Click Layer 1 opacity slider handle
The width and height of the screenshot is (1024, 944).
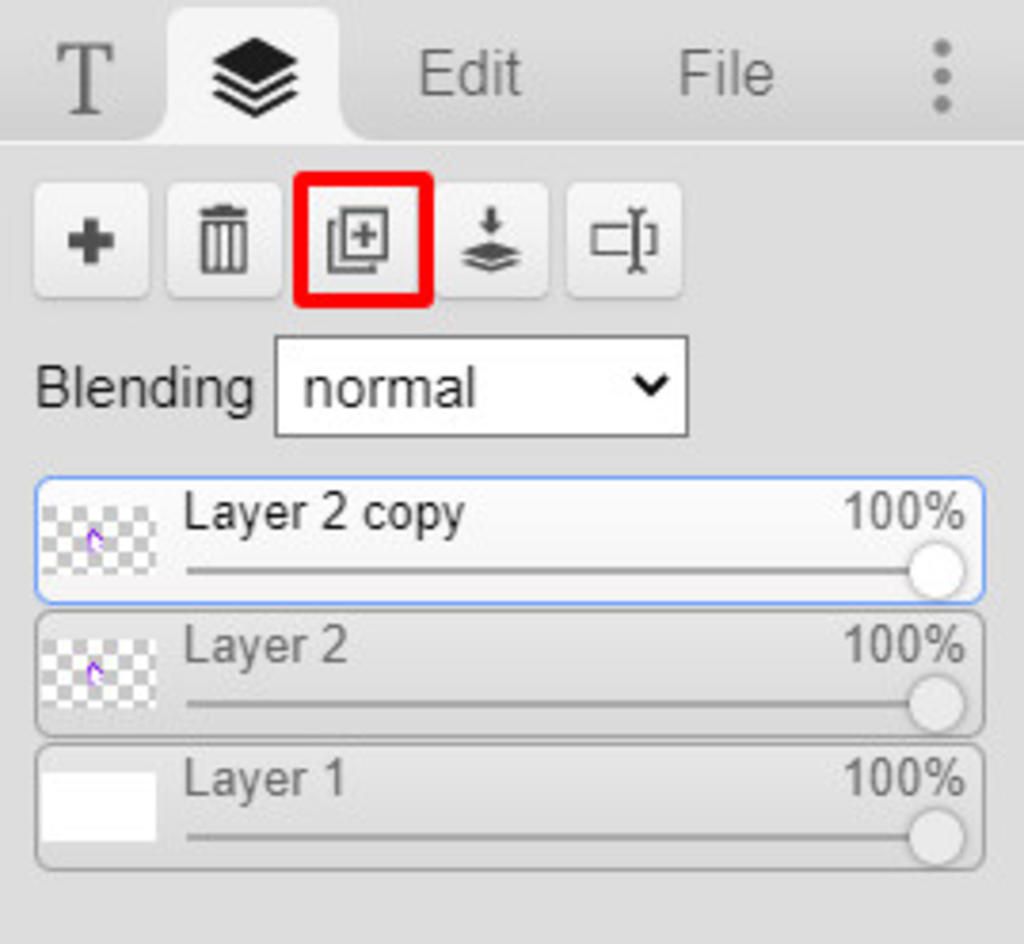(x=936, y=838)
